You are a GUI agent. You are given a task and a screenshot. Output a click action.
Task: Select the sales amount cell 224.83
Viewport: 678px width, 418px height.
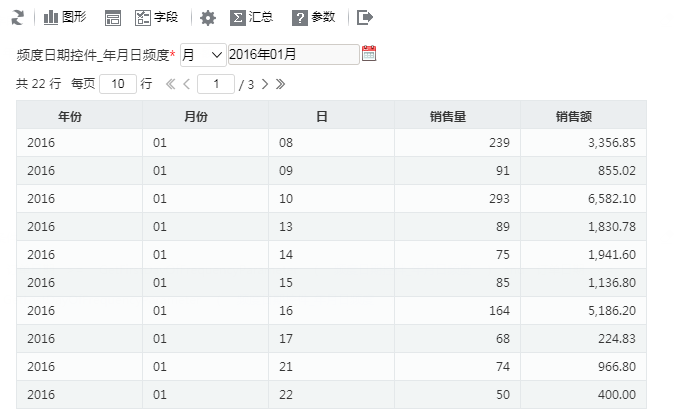tap(583, 338)
